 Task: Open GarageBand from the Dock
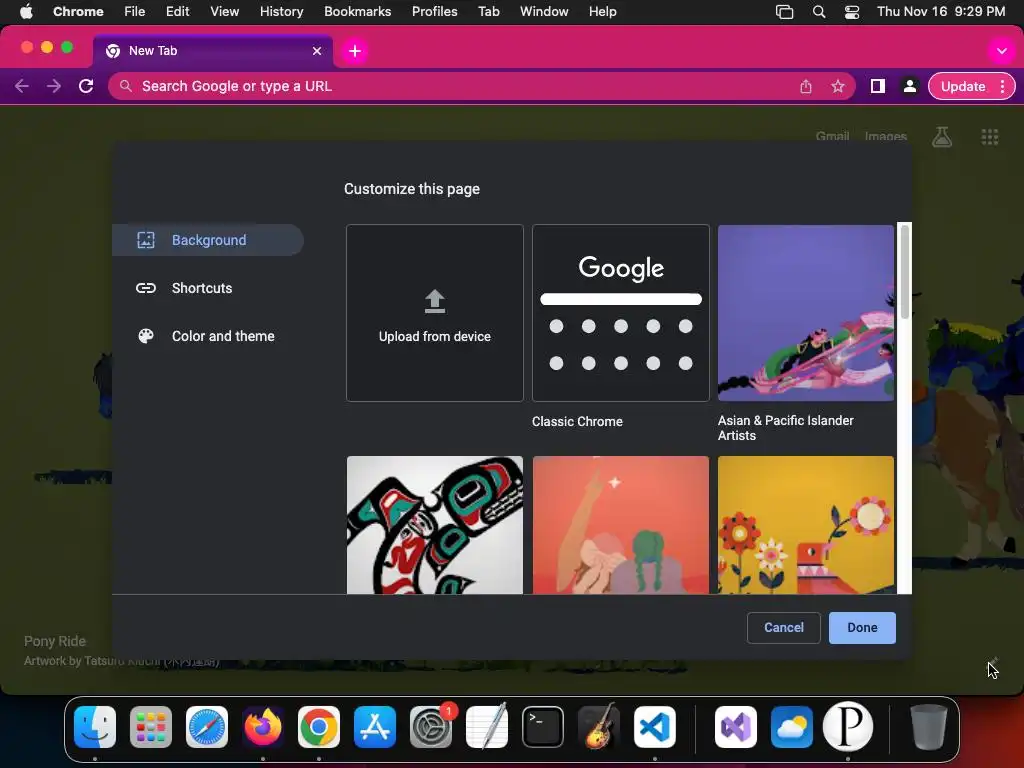tap(599, 727)
